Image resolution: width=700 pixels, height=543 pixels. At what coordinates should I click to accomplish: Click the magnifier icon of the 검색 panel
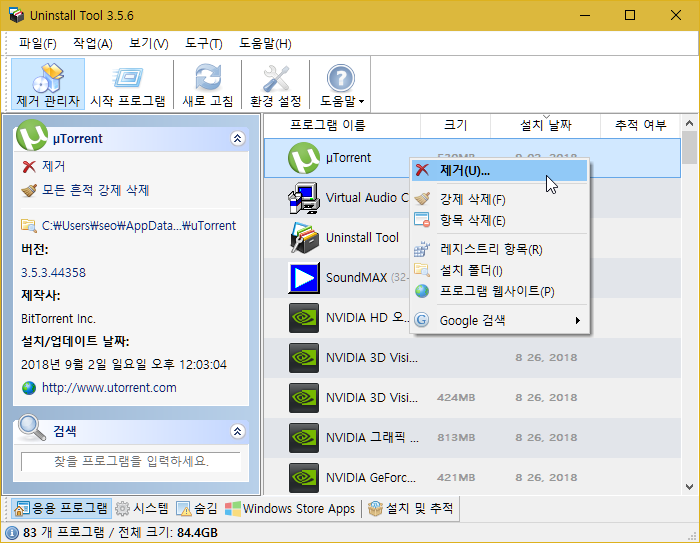pyautogui.click(x=32, y=428)
